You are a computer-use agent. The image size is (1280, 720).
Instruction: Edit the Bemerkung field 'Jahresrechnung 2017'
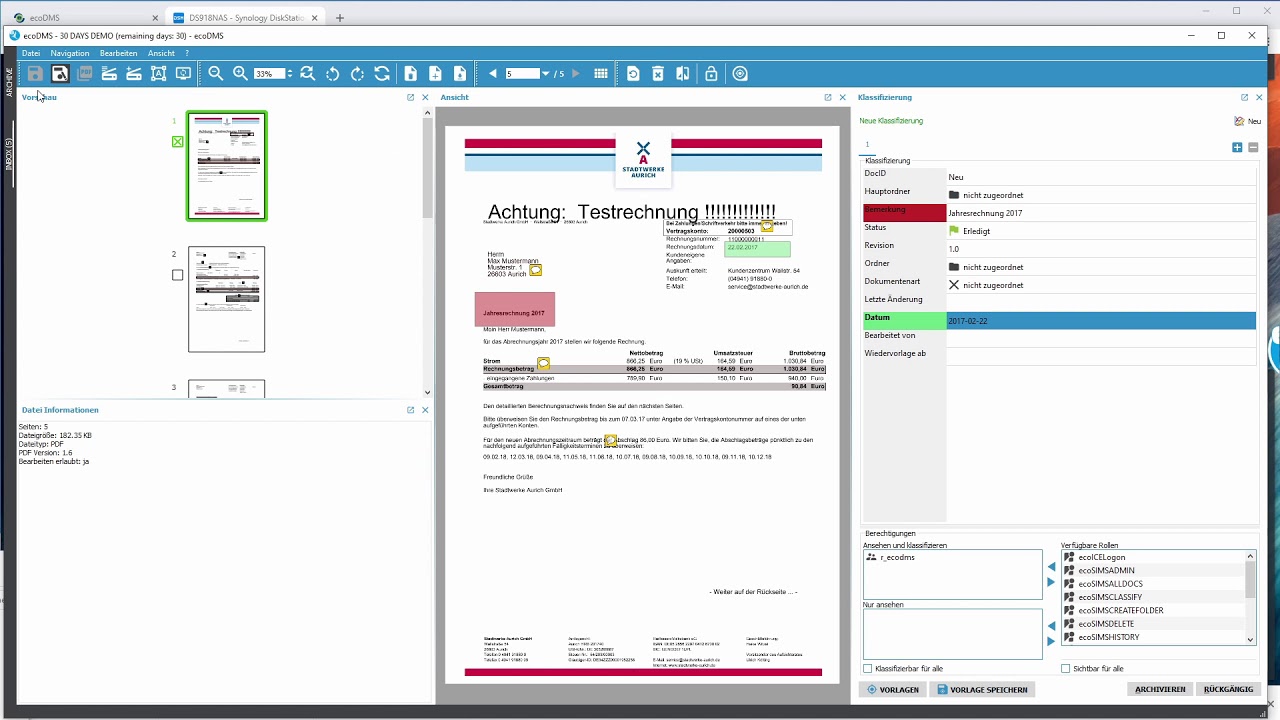1101,213
